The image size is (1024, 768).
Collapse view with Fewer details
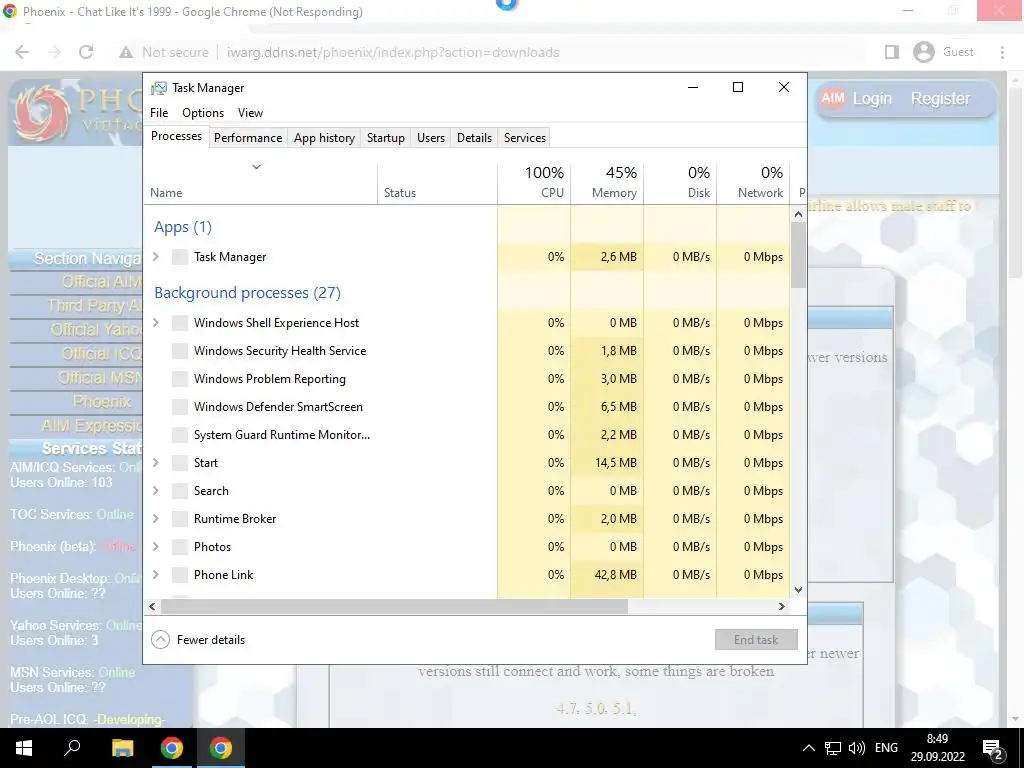pyautogui.click(x=199, y=640)
